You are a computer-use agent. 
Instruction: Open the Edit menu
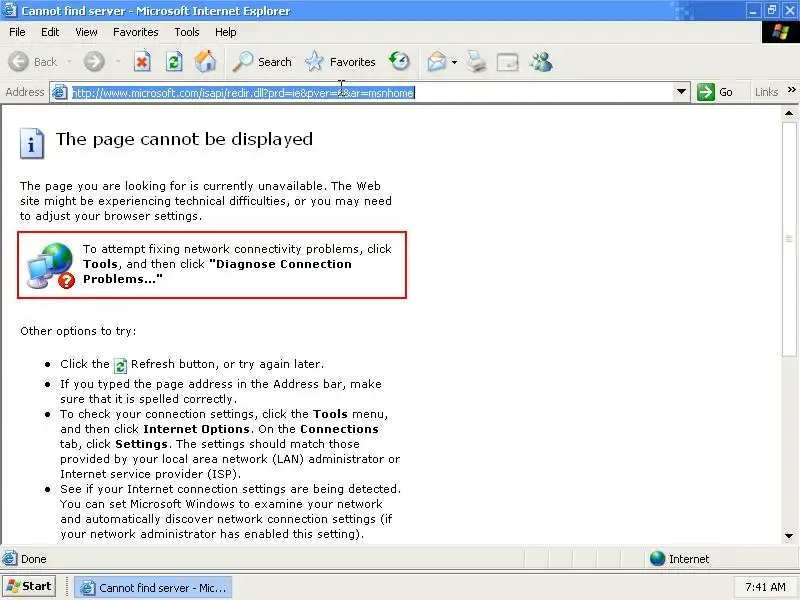point(50,32)
